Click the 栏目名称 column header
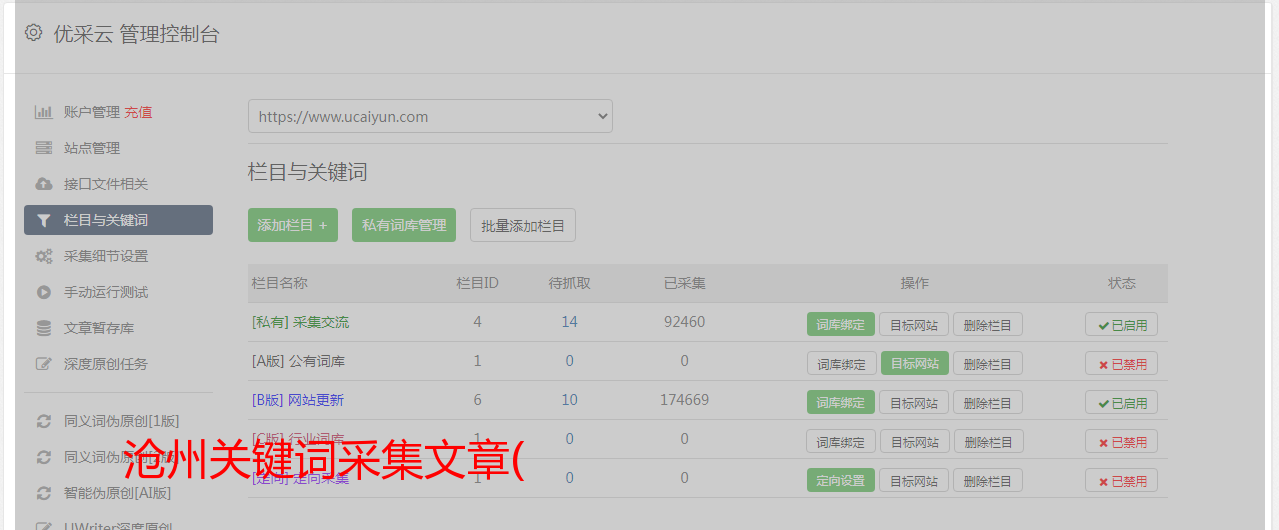This screenshot has height=530, width=1279. 280,283
